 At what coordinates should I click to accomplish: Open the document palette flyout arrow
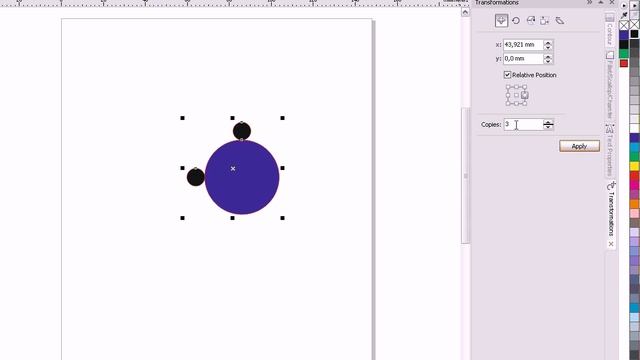[x=624, y=6]
